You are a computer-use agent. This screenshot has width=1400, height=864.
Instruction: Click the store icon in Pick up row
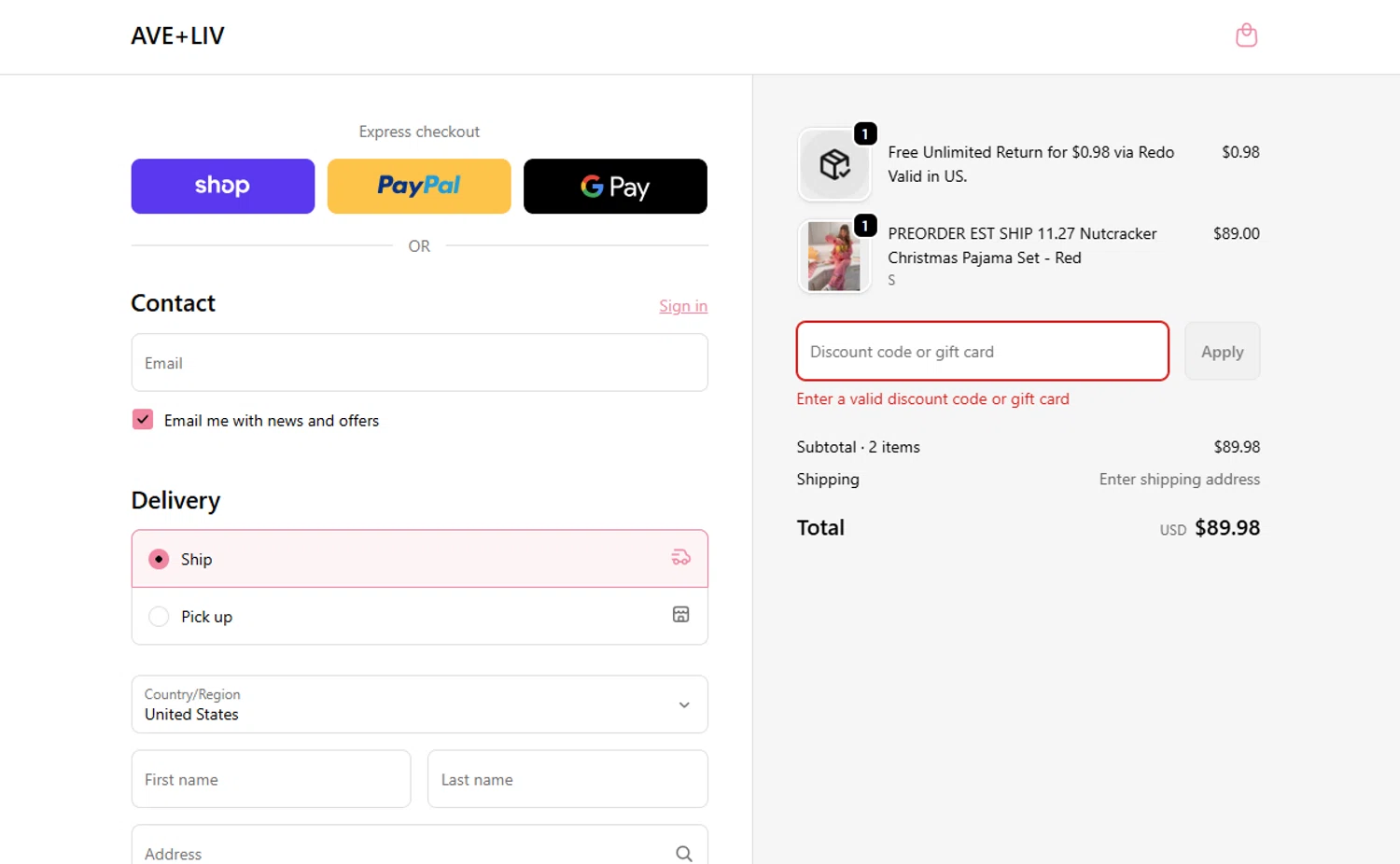[681, 614]
